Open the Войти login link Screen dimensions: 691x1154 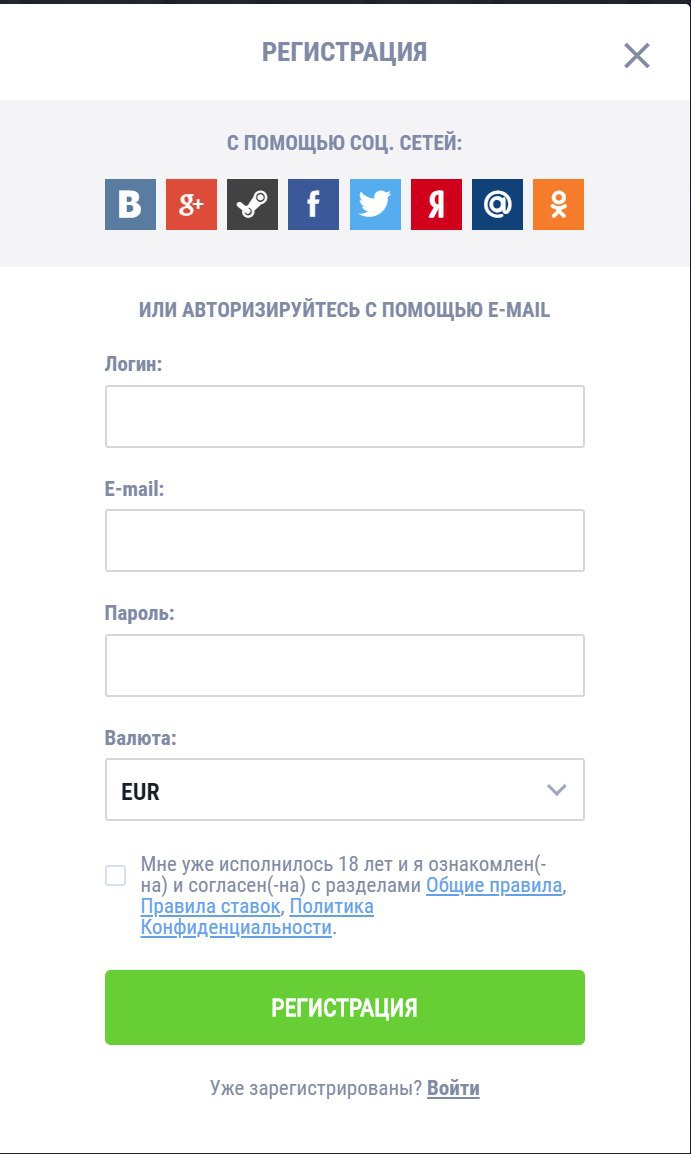point(453,1088)
